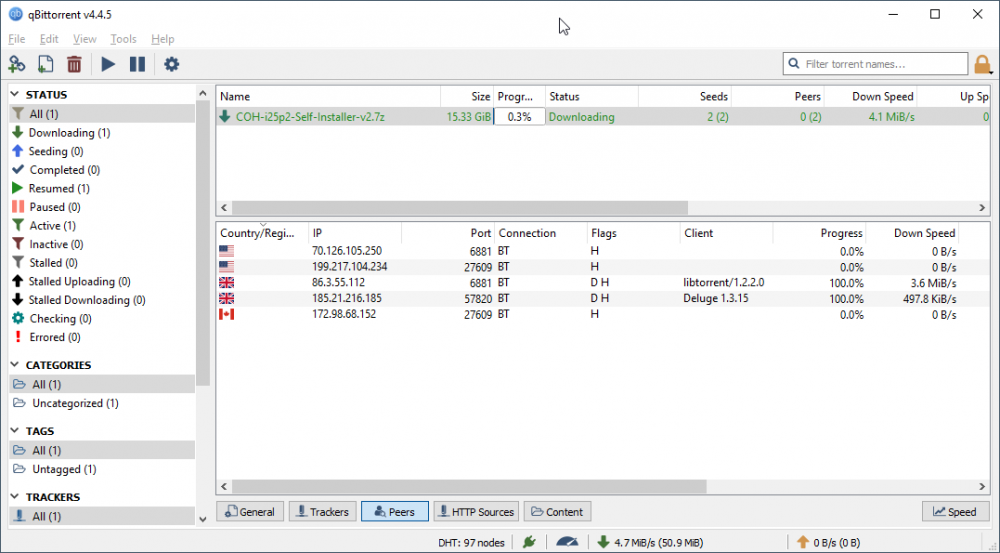1000x553 pixels.
Task: Click the green connection status plug icon
Action: (529, 541)
